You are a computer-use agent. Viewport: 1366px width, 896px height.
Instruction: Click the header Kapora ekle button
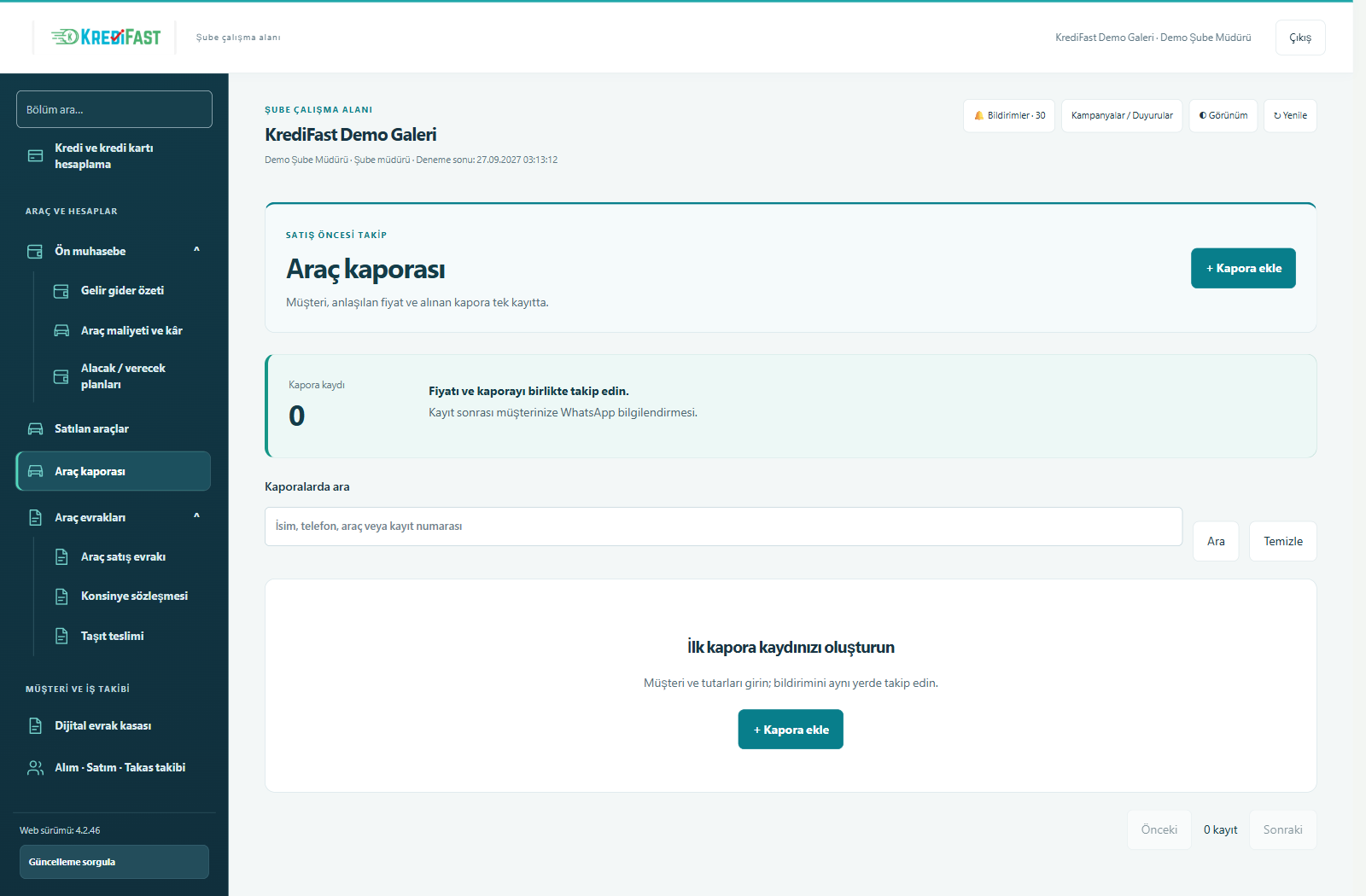click(1243, 268)
